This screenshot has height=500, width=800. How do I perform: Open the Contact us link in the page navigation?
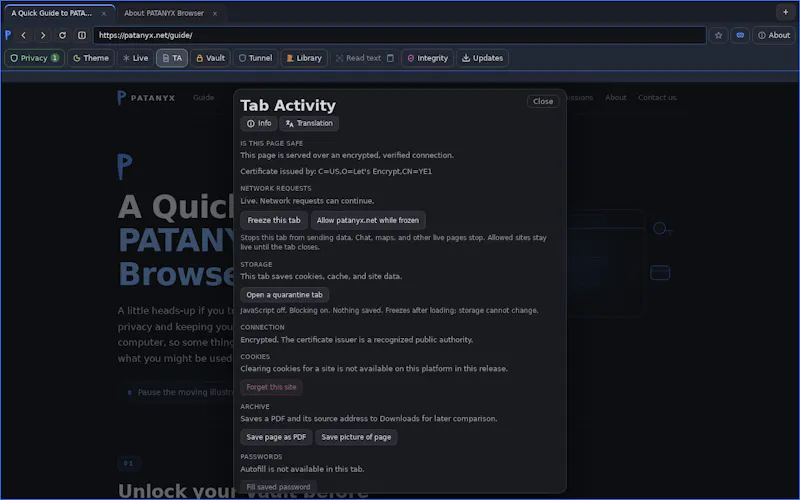click(657, 97)
